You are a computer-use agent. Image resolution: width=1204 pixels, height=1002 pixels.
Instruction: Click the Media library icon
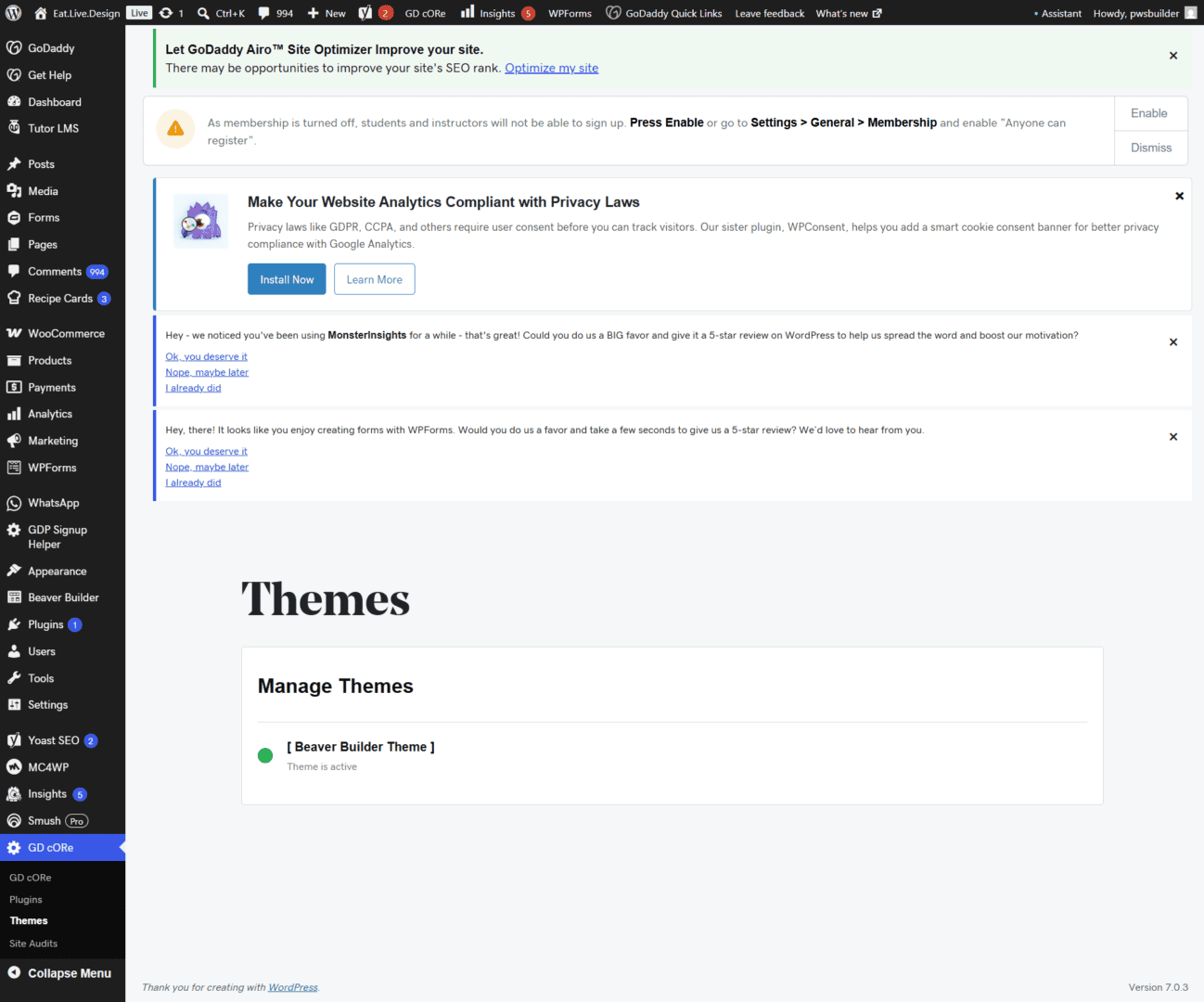(14, 191)
